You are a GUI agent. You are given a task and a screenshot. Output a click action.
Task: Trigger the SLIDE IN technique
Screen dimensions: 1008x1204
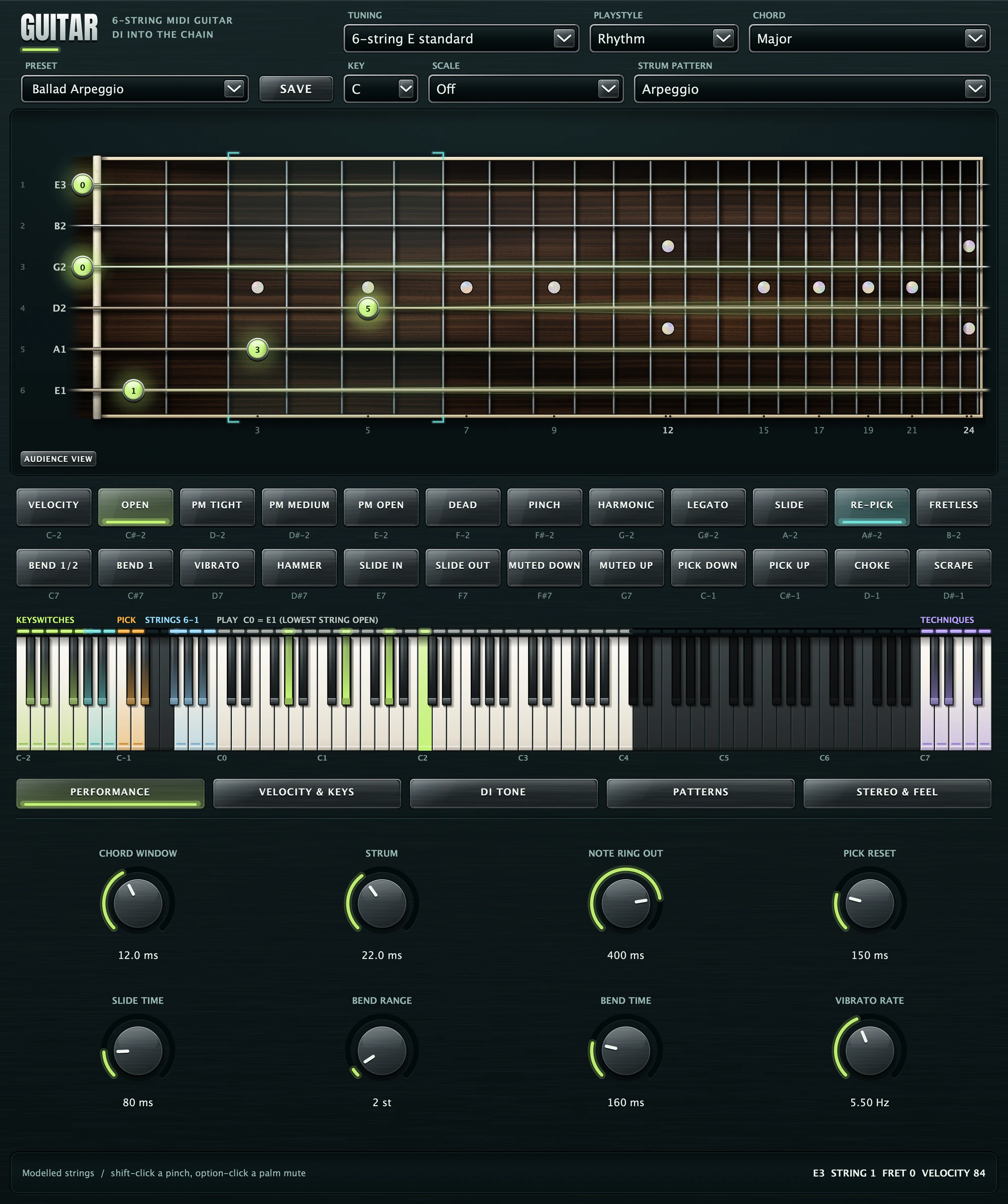381,567
